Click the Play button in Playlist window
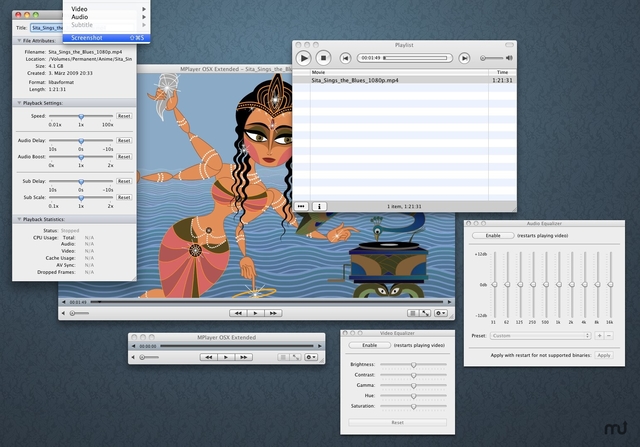Viewport: 640px width, 447px height. 303,58
